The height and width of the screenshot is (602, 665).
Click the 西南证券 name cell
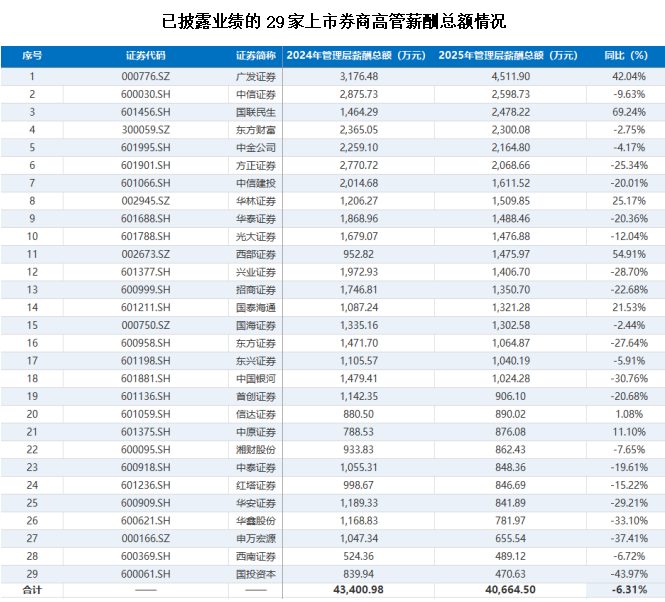coord(256,557)
